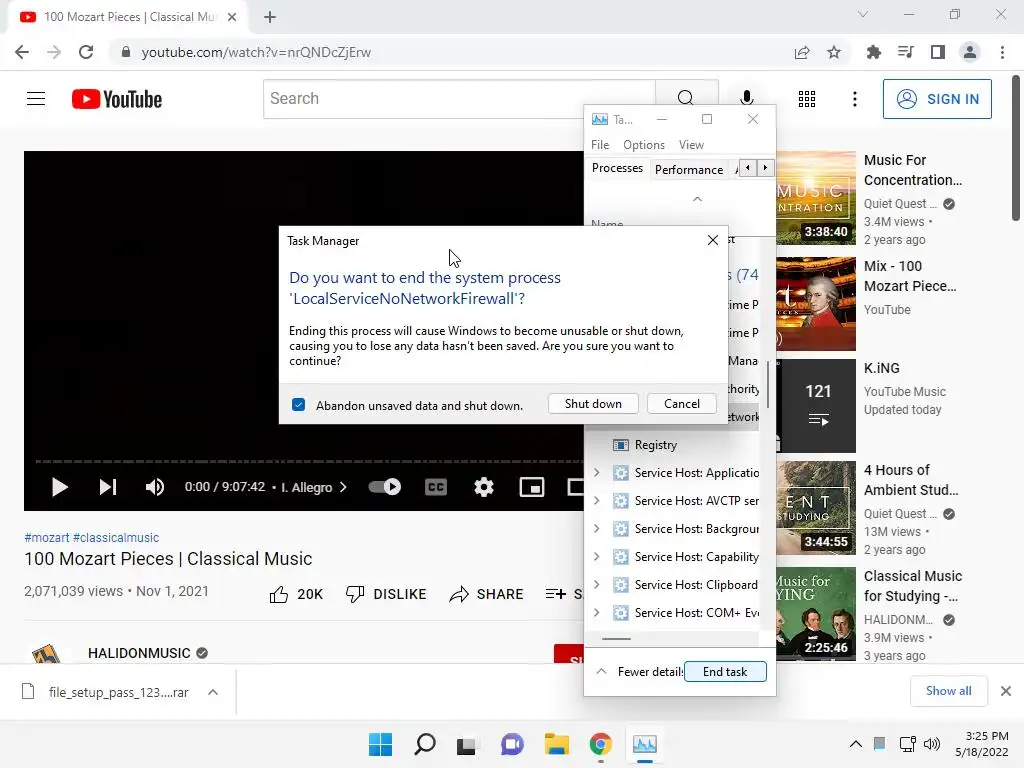This screenshot has width=1024, height=768.
Task: Toggle Chrome side panel icon
Action: pyautogui.click(x=938, y=52)
